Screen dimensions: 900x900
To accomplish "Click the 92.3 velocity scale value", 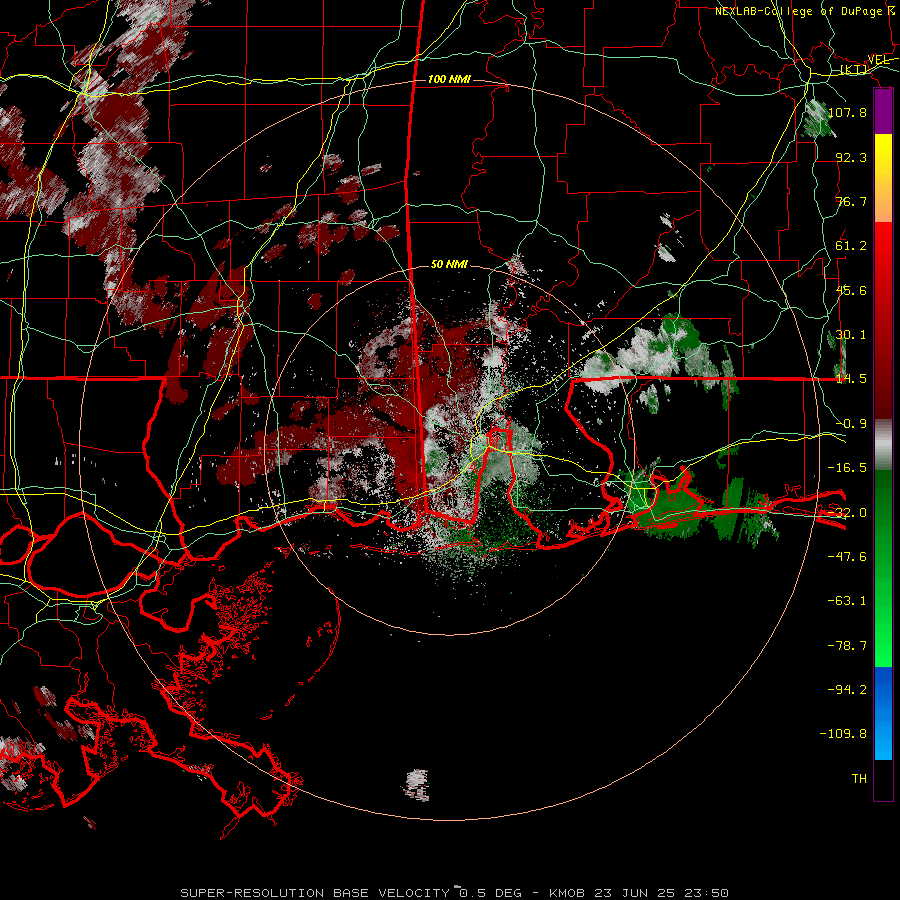I will [851, 157].
